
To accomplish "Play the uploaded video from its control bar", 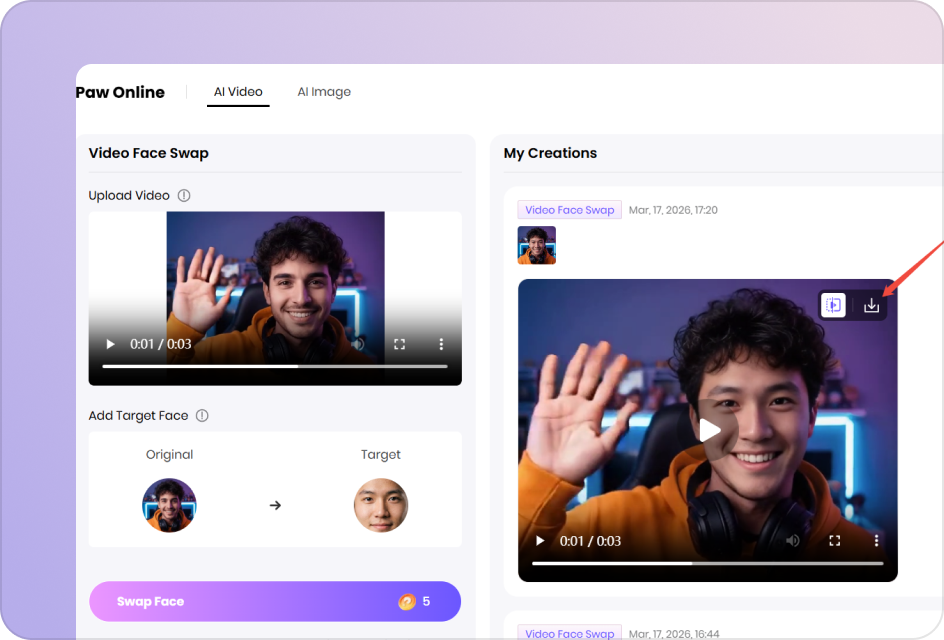I will 110,344.
